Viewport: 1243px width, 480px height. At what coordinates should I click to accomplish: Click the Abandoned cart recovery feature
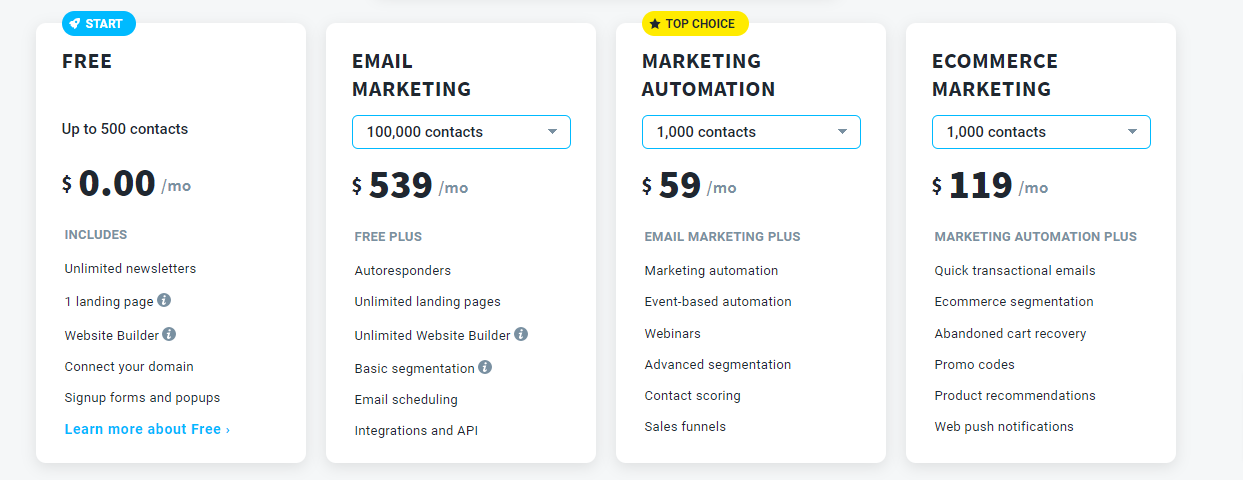click(x=1010, y=334)
